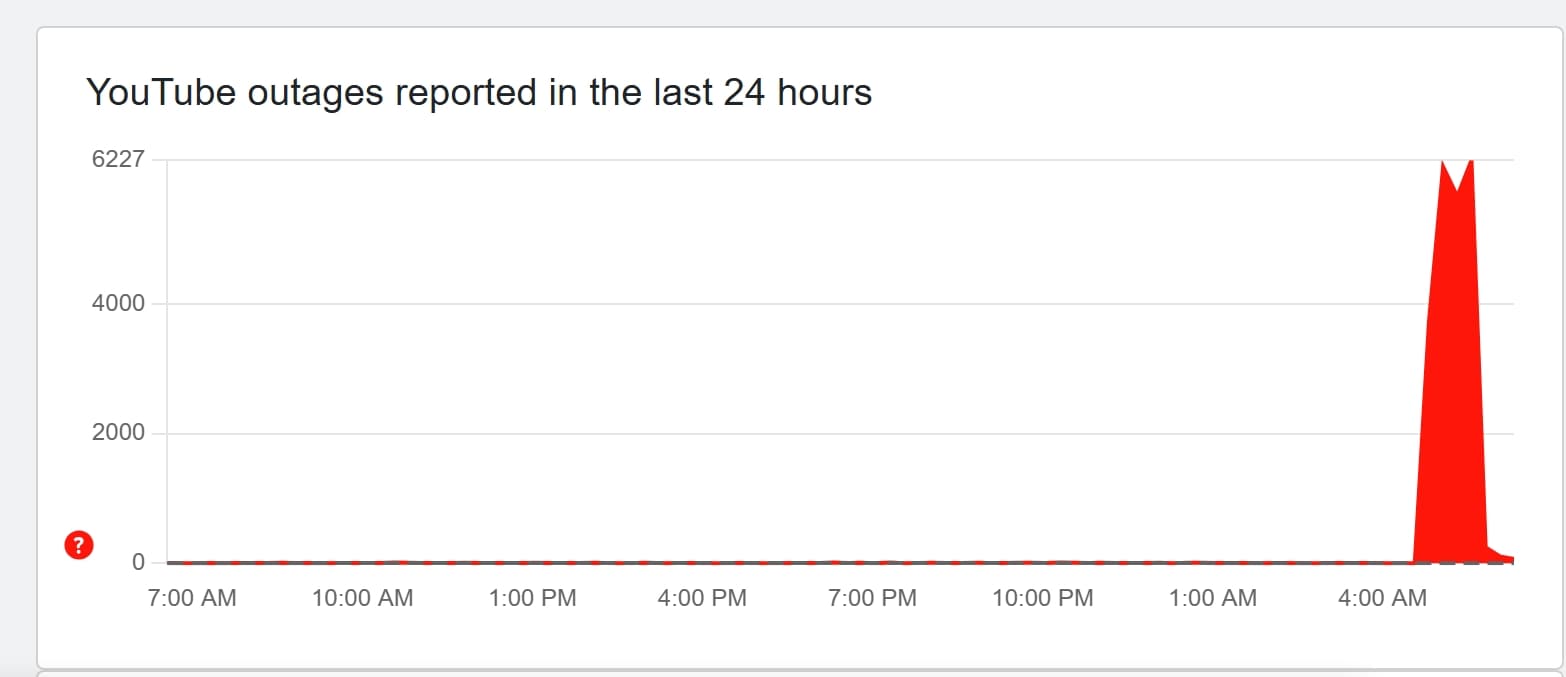Screen dimensions: 1566x677
Task: Select the 7:00 PM time label
Action: coord(872,598)
